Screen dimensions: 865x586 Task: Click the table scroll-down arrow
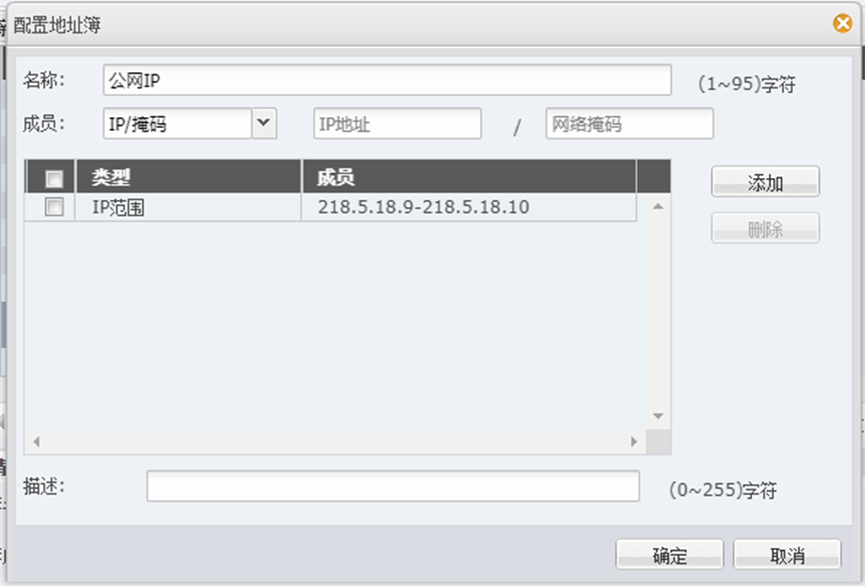658,416
